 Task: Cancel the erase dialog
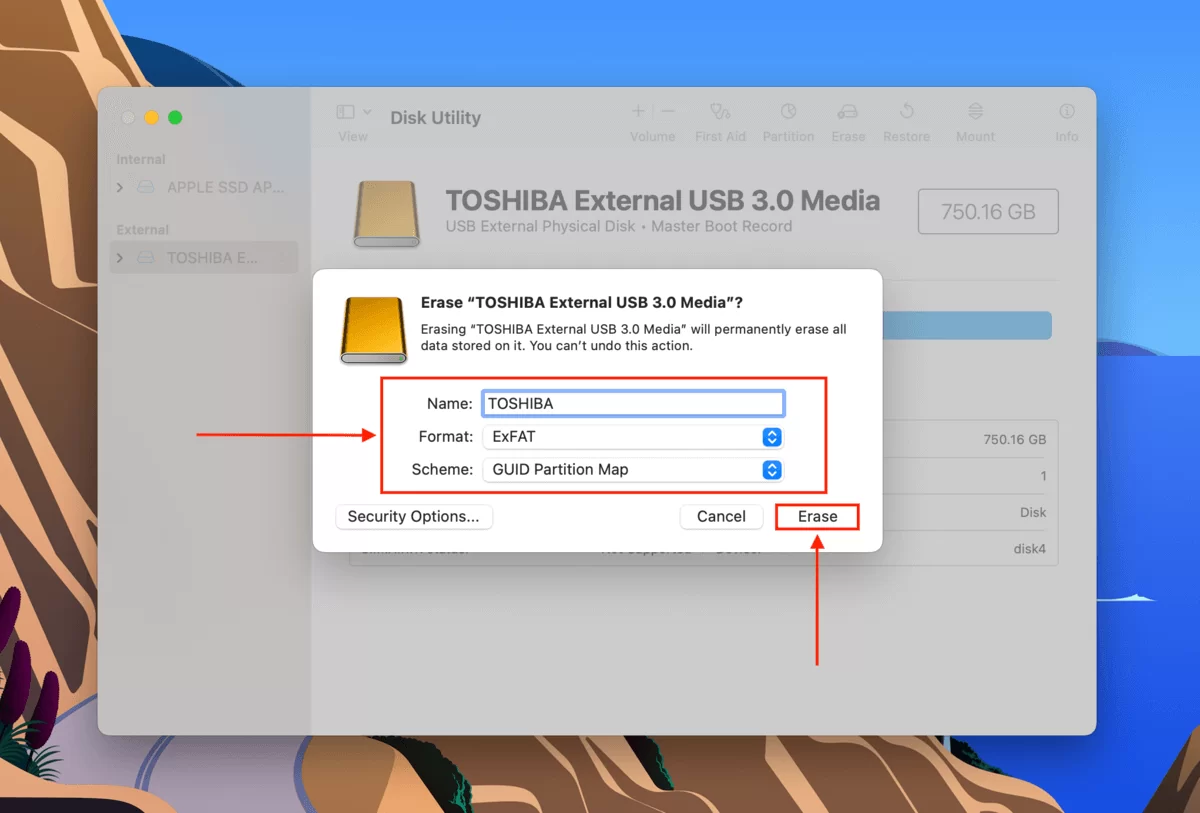point(721,517)
